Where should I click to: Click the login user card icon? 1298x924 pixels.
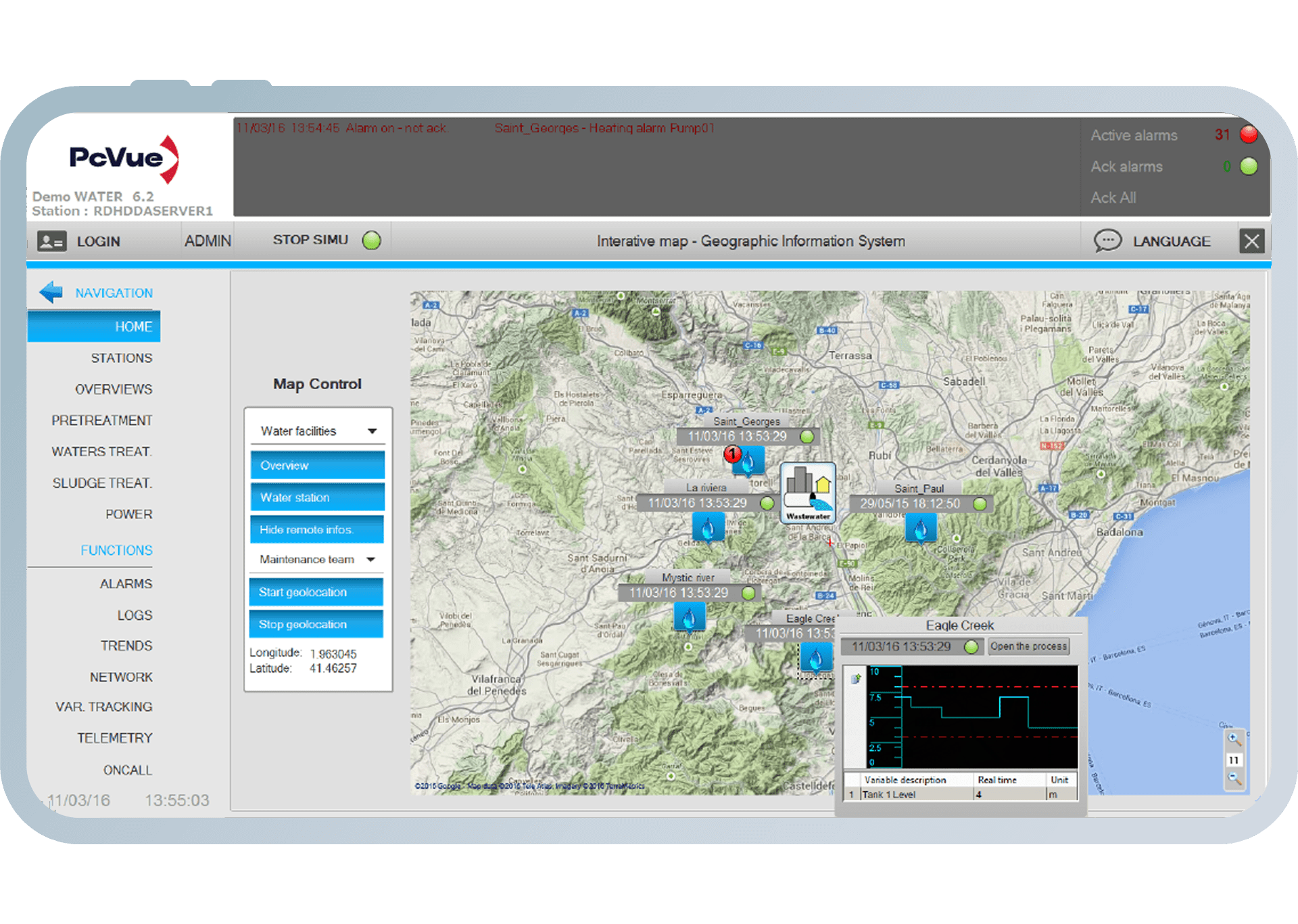pos(51,241)
